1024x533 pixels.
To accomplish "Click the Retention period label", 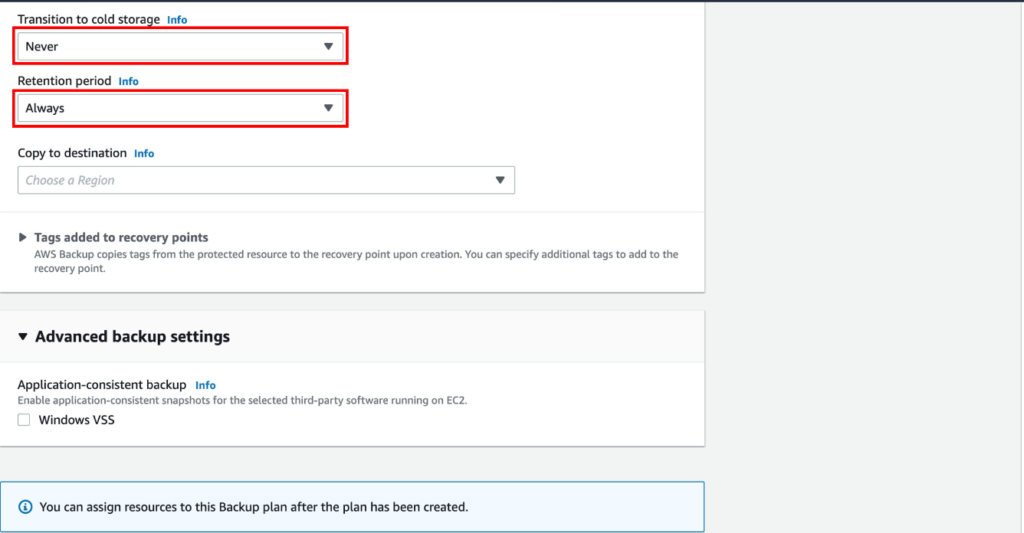I will pos(65,81).
